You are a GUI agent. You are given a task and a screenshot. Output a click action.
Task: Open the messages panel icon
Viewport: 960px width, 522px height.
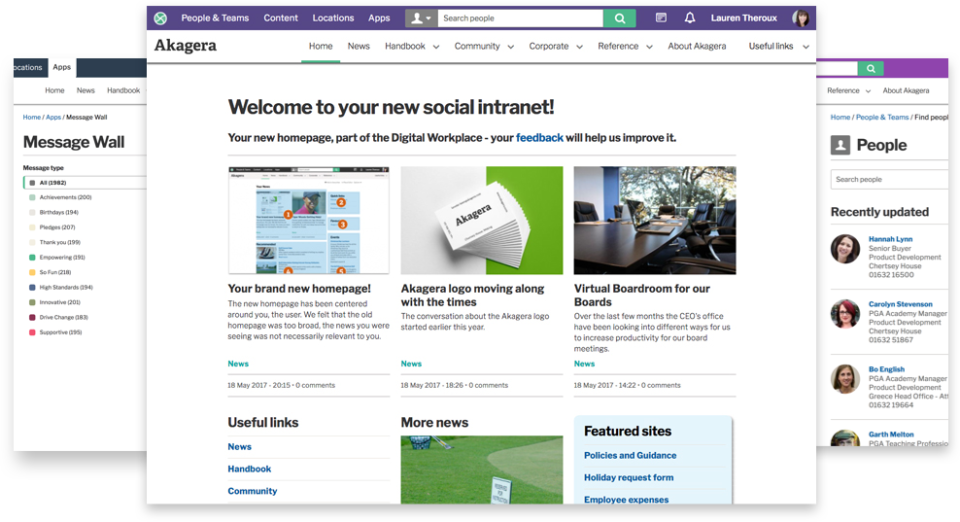[661, 18]
